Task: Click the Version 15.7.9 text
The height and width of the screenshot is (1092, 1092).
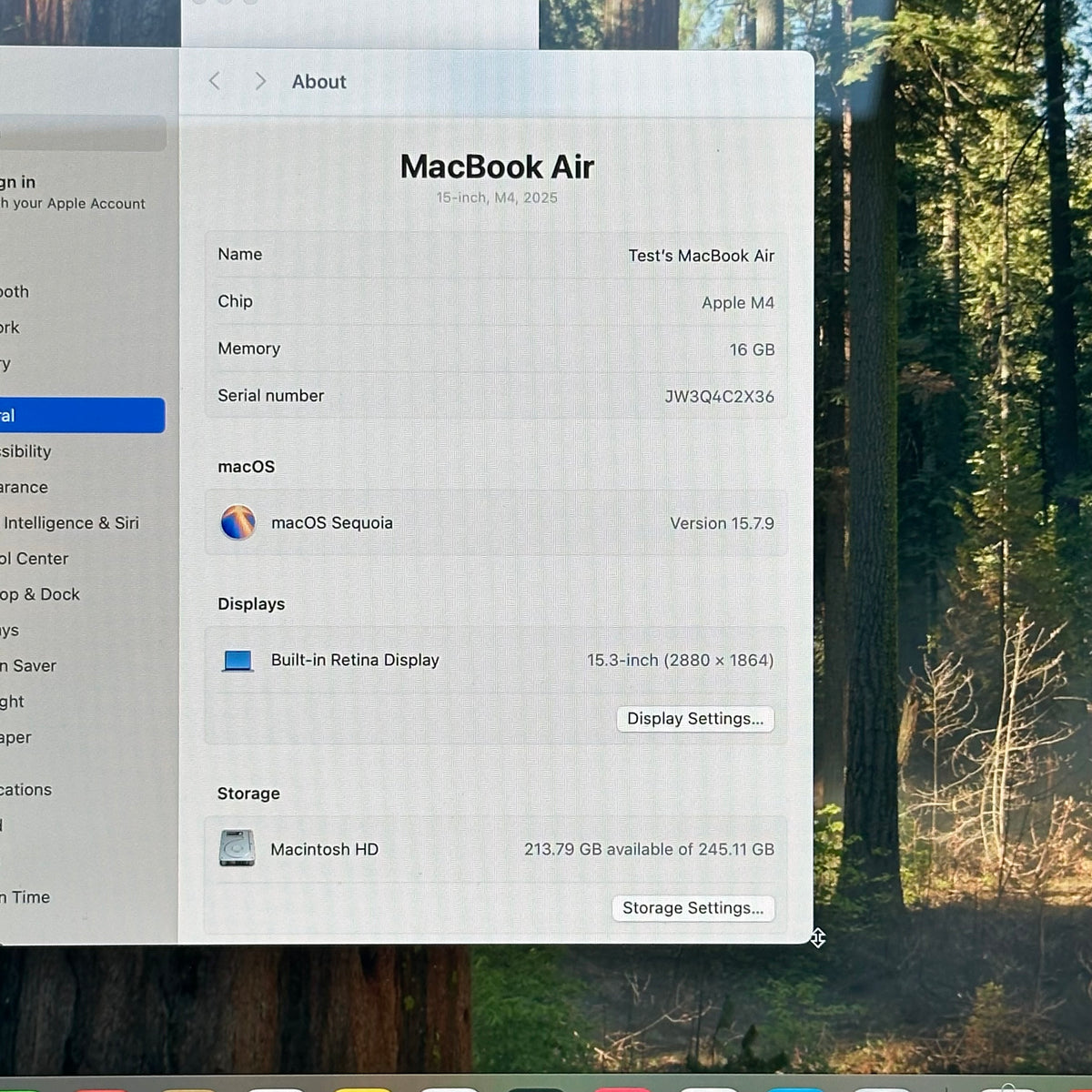Action: [723, 523]
